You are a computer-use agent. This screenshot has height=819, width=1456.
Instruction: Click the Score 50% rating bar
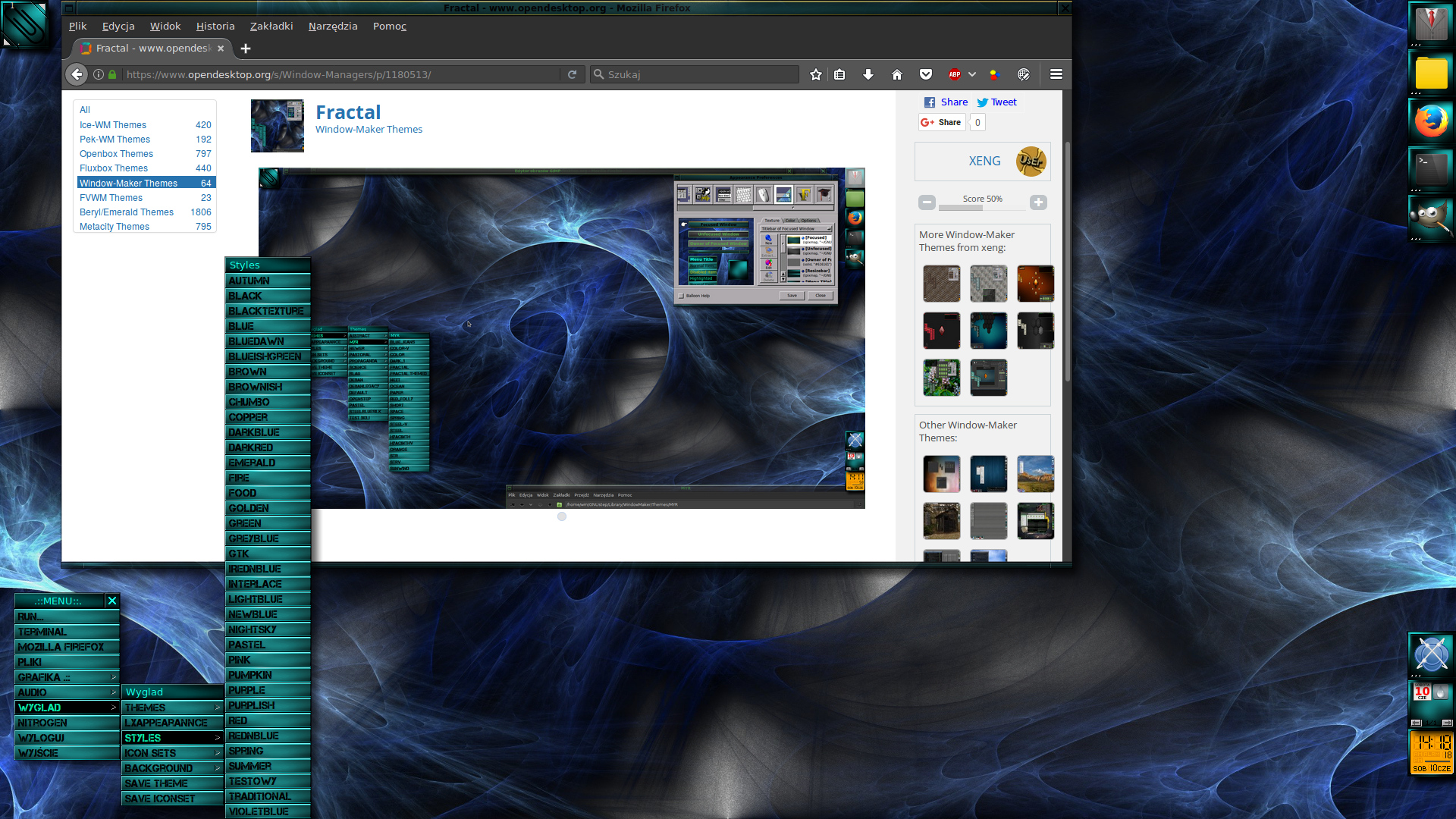(x=982, y=207)
